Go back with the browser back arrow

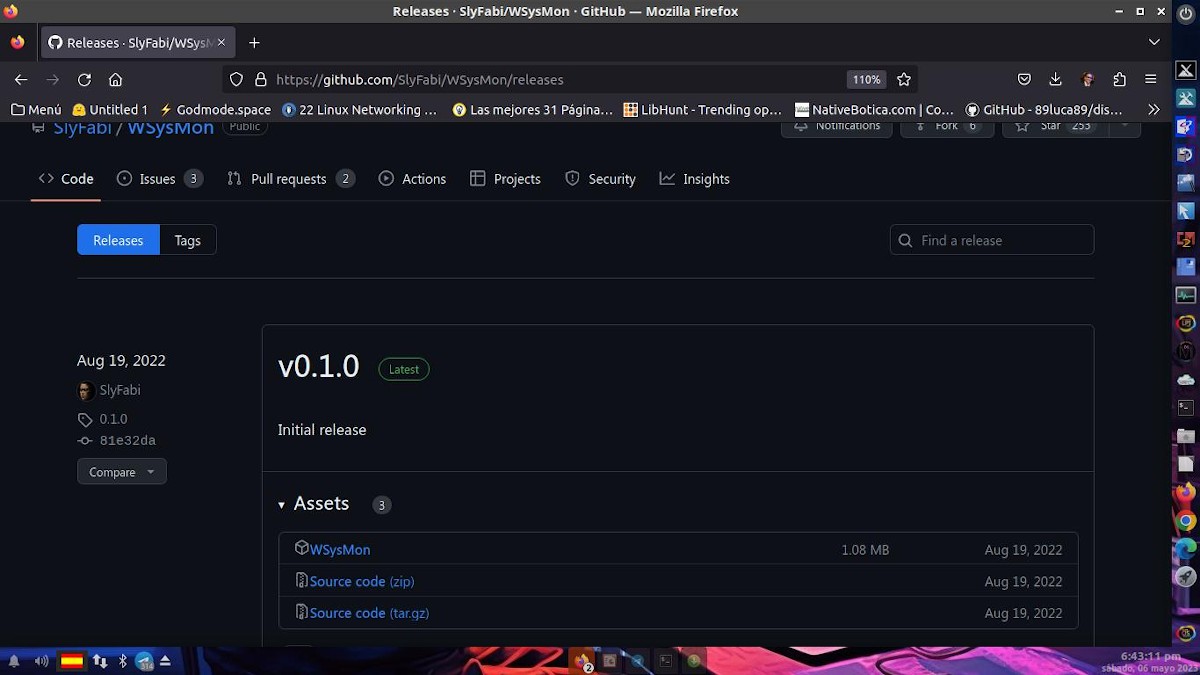coord(21,79)
